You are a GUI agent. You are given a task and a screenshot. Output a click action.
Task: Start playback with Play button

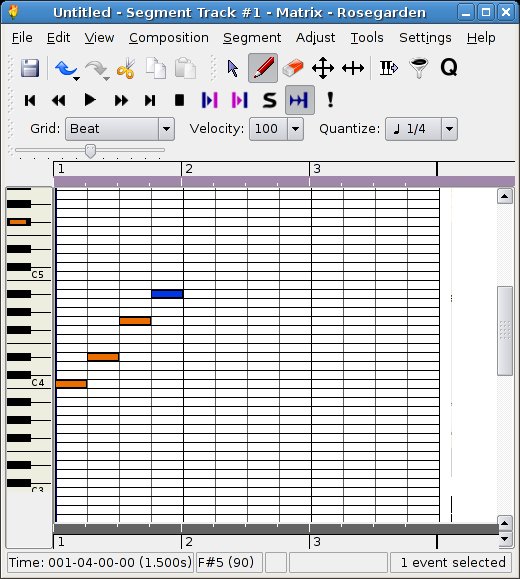90,100
